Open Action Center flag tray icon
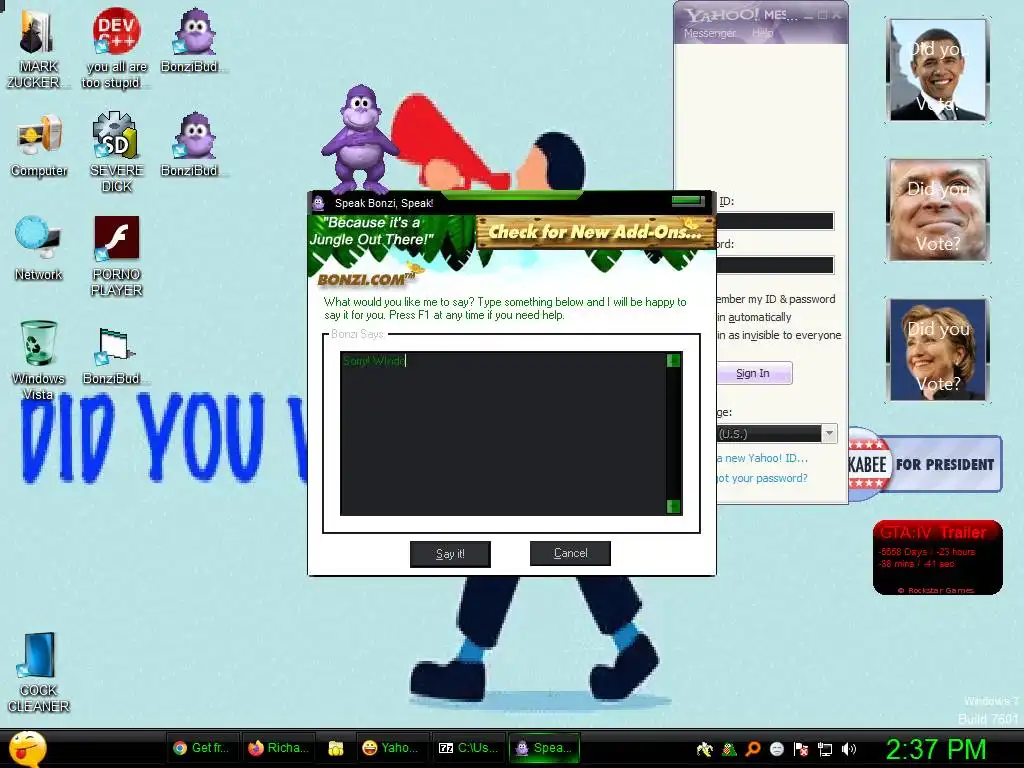This screenshot has width=1024, height=768. 801,749
